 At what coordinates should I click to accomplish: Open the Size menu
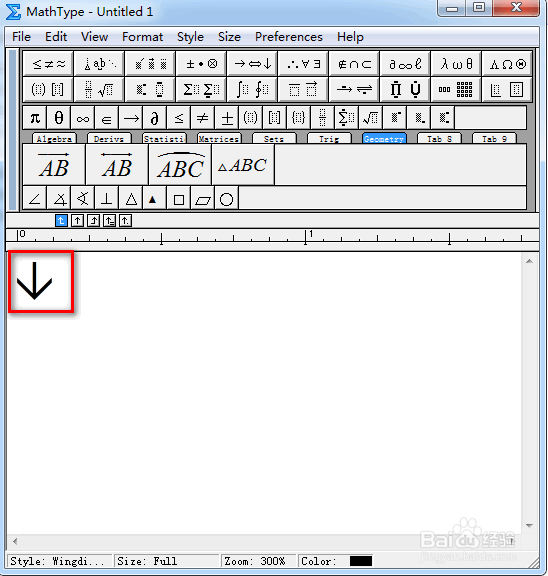coord(229,37)
